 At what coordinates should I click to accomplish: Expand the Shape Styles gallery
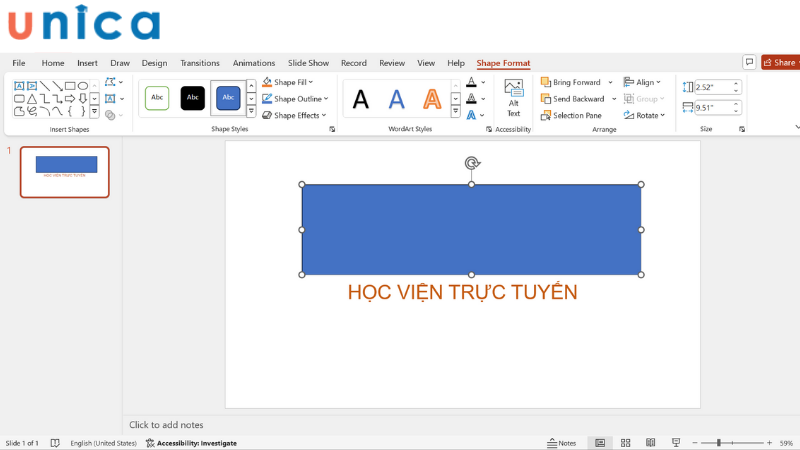click(x=251, y=111)
